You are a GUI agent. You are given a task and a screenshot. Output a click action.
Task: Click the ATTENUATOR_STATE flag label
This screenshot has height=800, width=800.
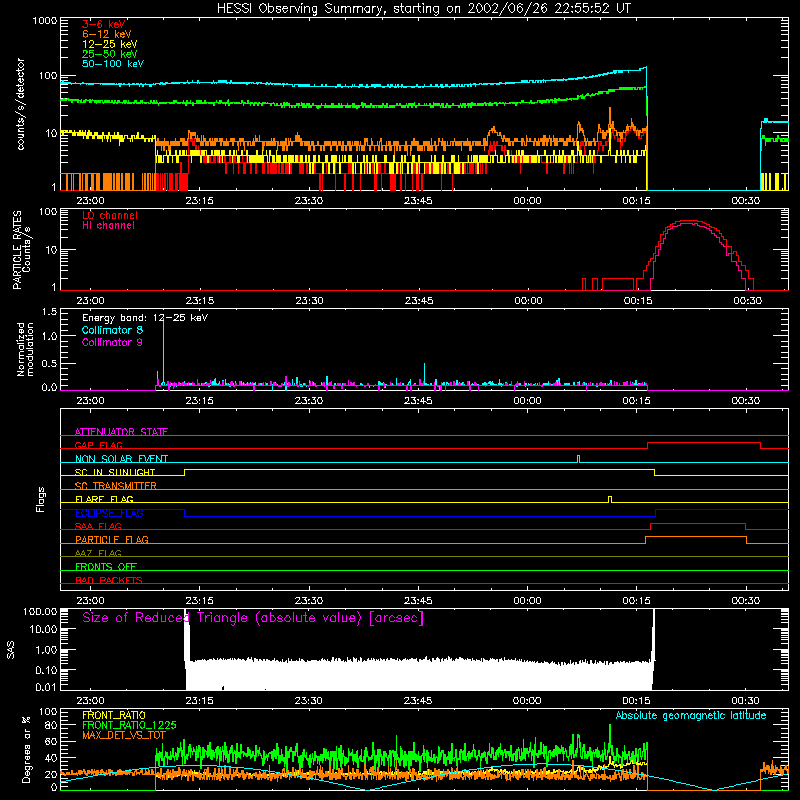(x=121, y=432)
